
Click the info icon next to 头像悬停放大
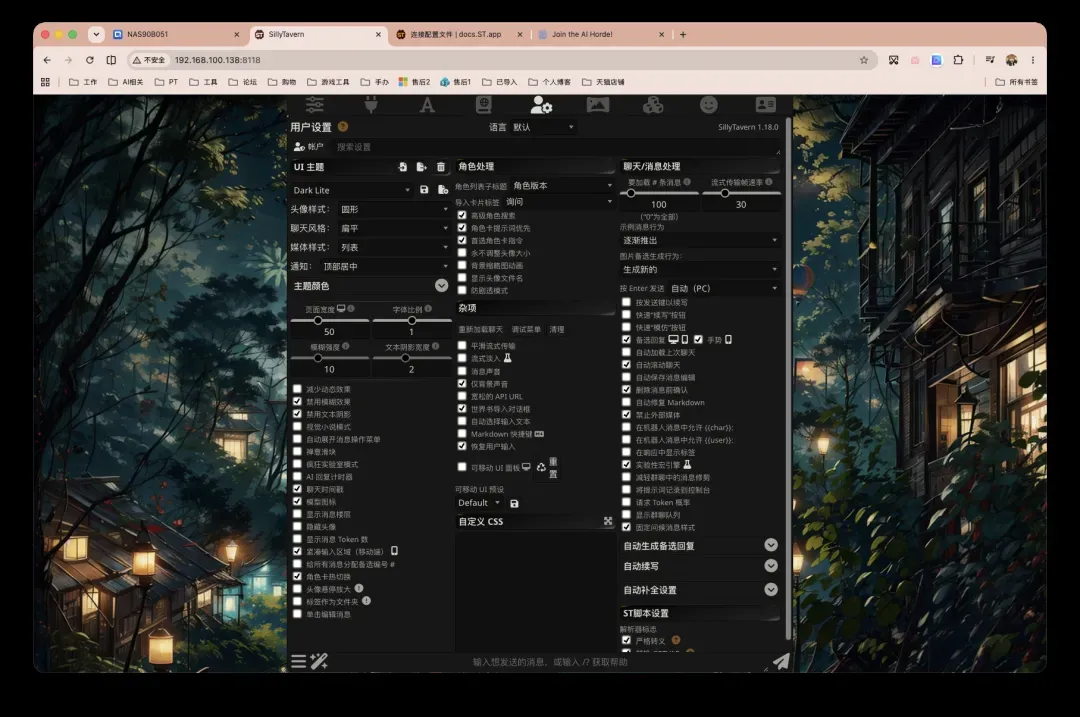click(x=359, y=588)
